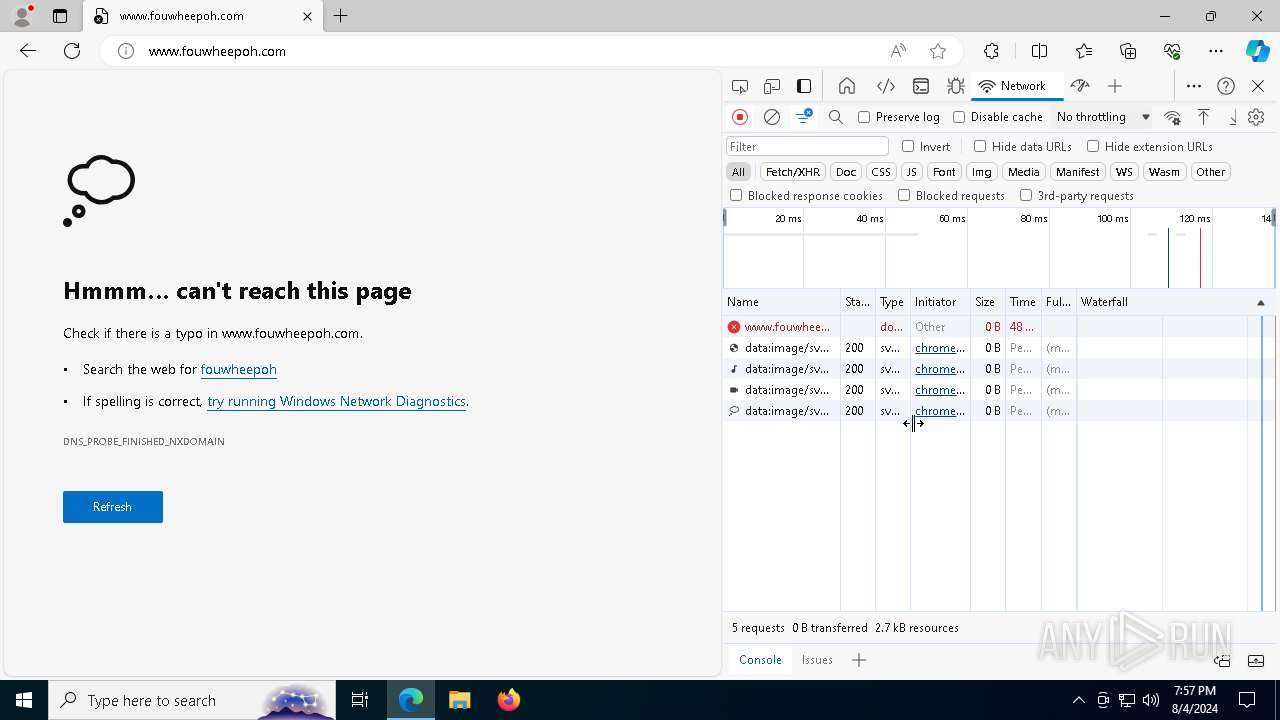The image size is (1280, 720).
Task: Click Read aloud icon in address bar
Action: pos(898,51)
